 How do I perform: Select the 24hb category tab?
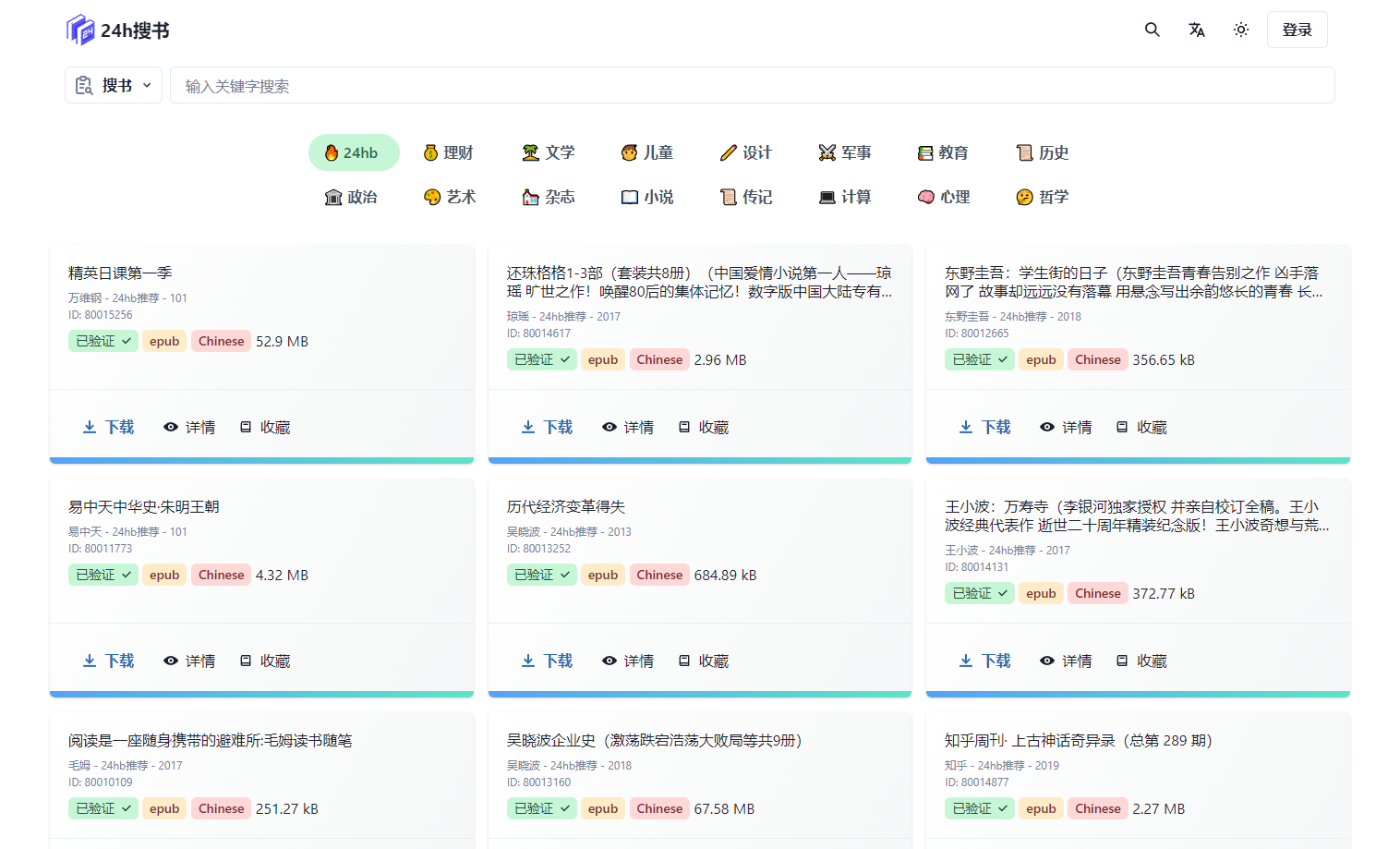(x=354, y=152)
